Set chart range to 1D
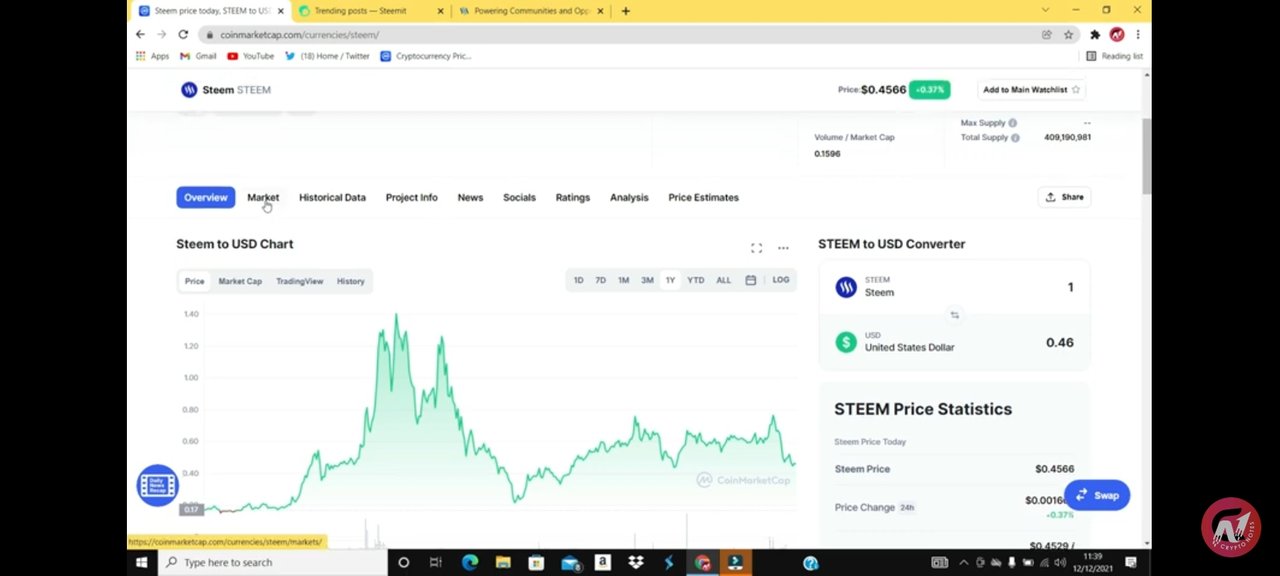Viewport: 1280px width, 576px height. pos(578,280)
